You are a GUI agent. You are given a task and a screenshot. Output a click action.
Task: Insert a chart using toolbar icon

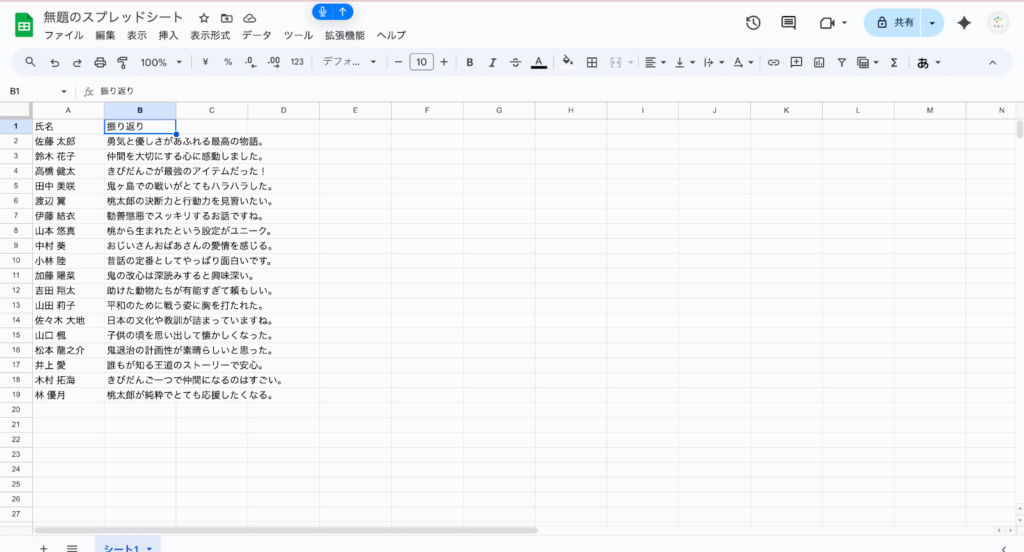819,62
